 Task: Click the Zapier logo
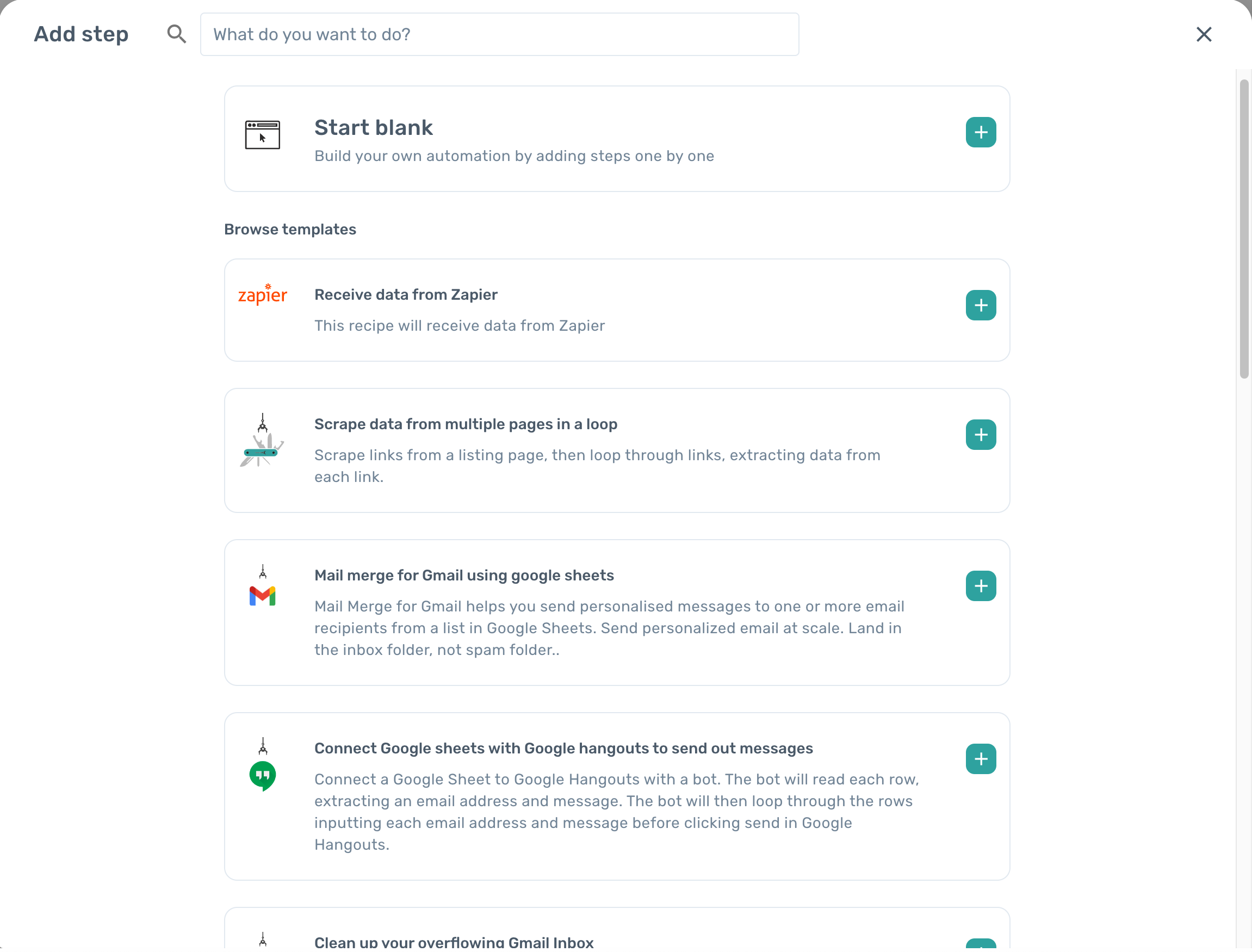[262, 295]
